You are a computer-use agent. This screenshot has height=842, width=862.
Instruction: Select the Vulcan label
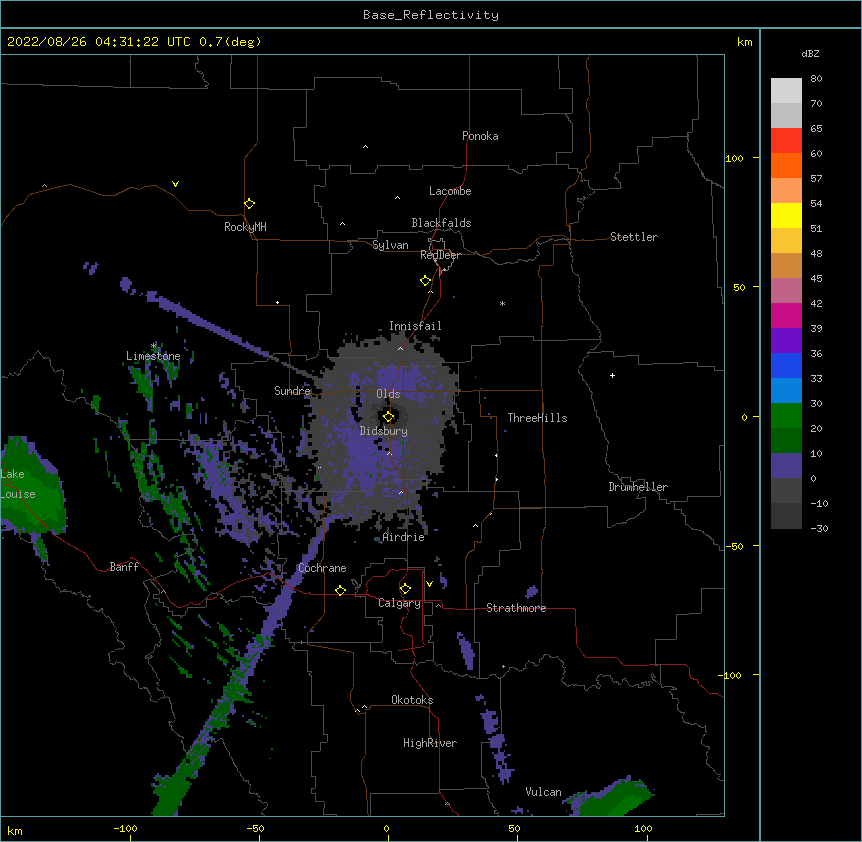pos(543,792)
